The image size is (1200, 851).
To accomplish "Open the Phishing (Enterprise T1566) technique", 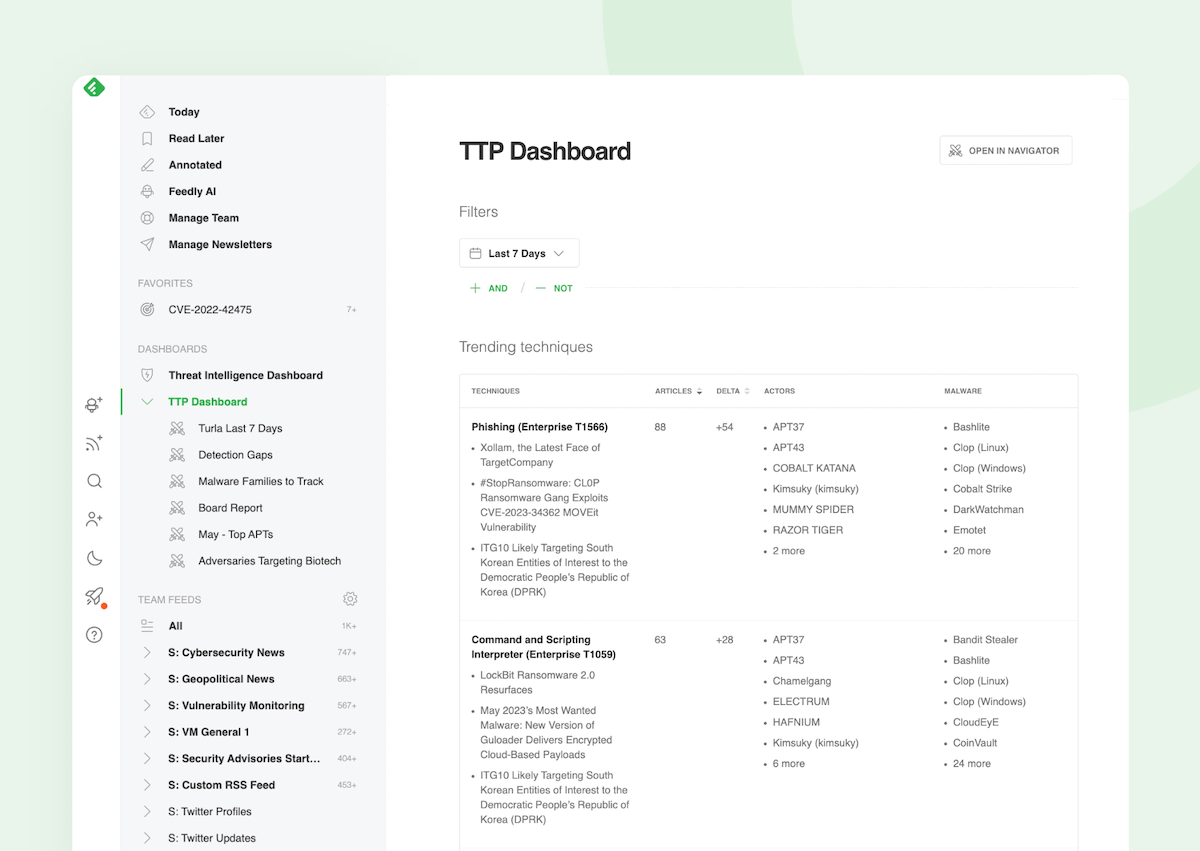I will [x=539, y=426].
